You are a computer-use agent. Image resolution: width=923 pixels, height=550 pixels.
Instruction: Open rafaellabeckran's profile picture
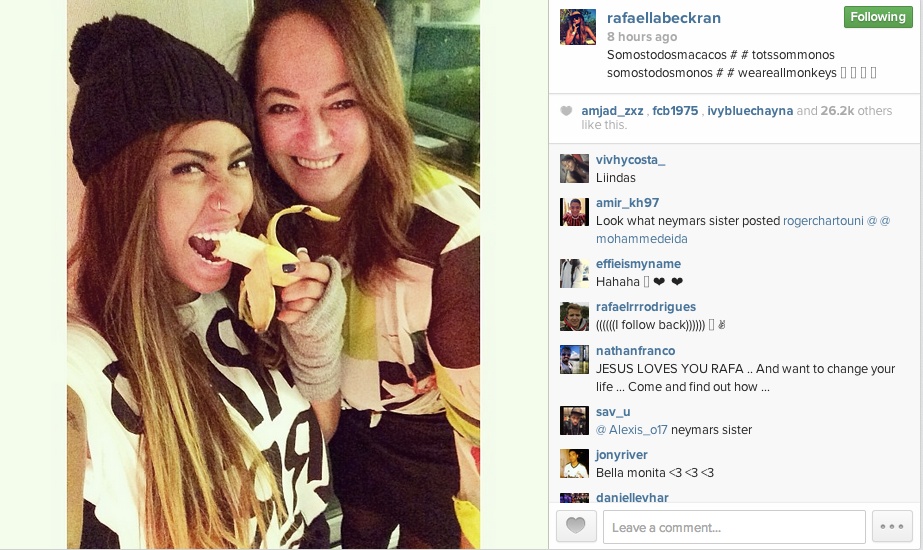point(577,26)
